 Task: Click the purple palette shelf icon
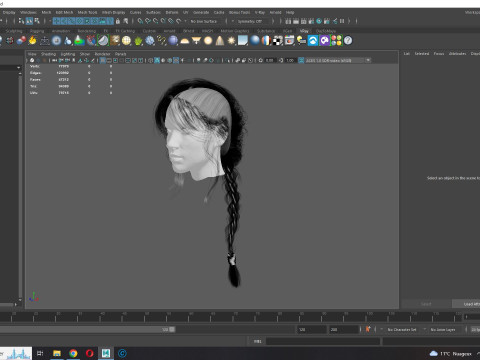click(325, 41)
